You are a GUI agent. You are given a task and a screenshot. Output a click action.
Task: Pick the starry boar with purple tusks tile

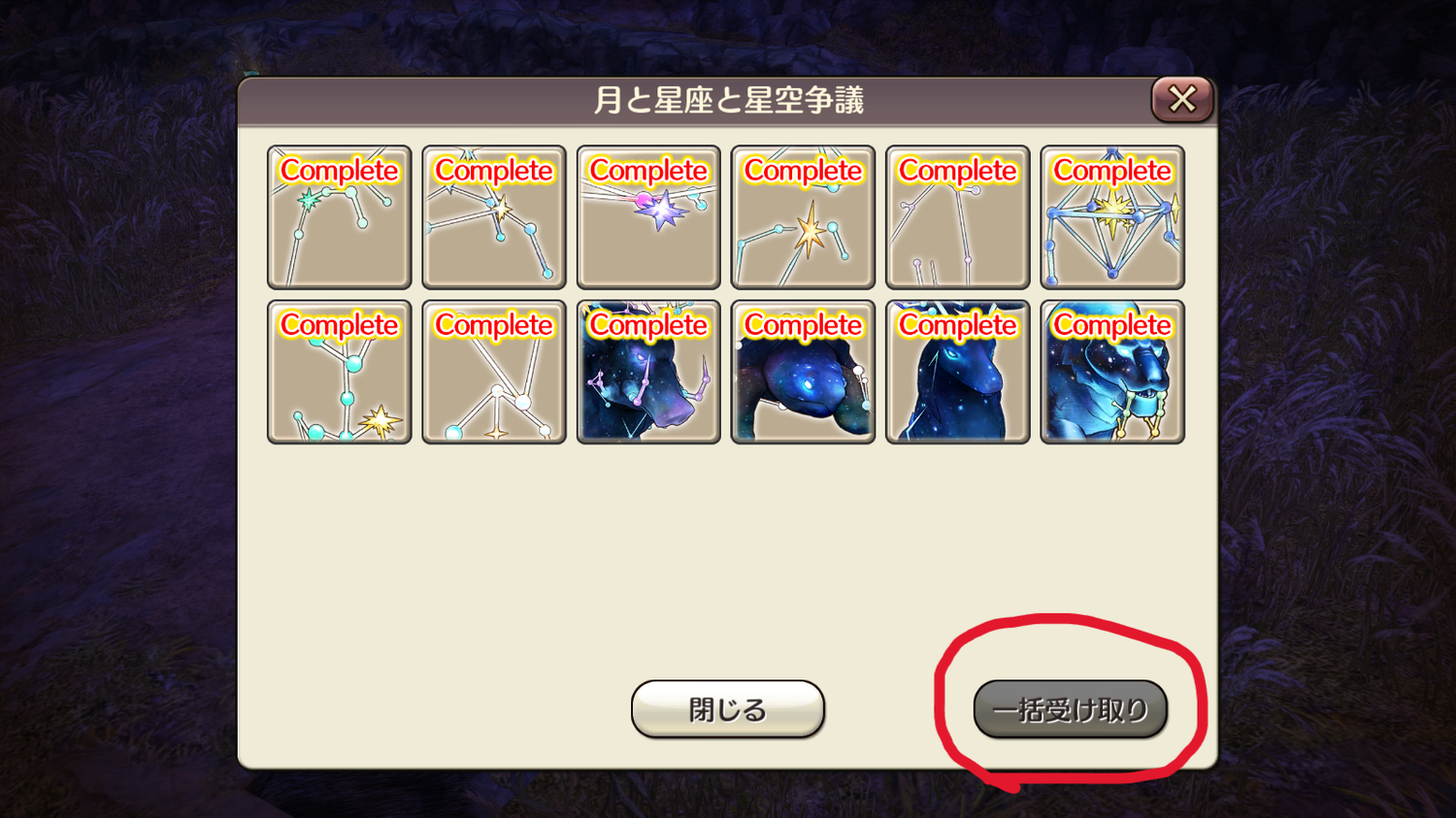[648, 372]
